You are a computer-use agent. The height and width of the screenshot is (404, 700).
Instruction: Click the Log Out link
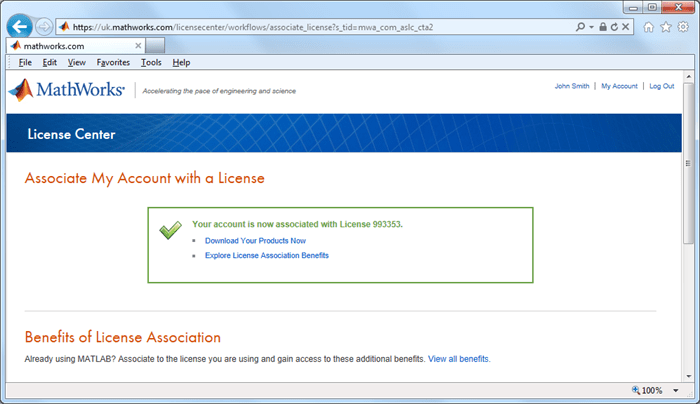(662, 86)
